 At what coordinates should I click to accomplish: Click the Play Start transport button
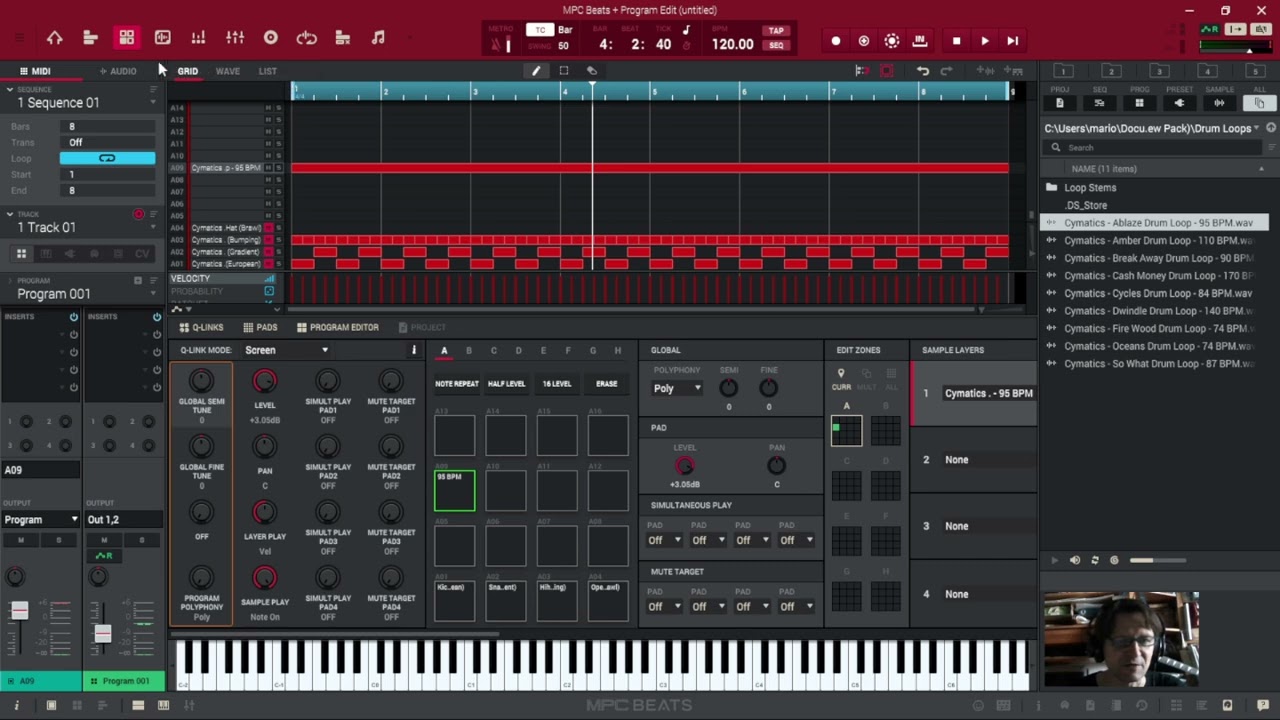coord(1013,41)
